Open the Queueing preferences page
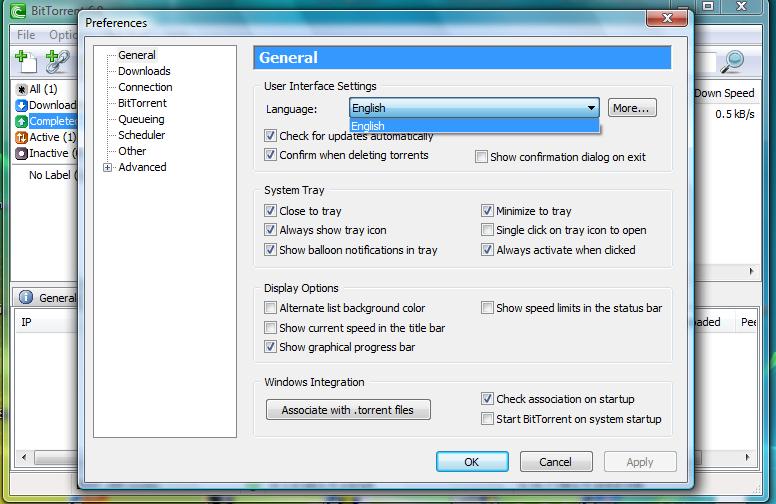This screenshot has height=504, width=776. [x=141, y=119]
